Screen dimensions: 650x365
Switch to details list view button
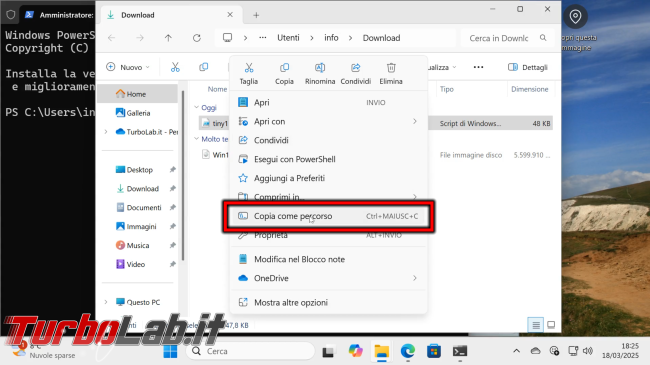[x=536, y=325]
